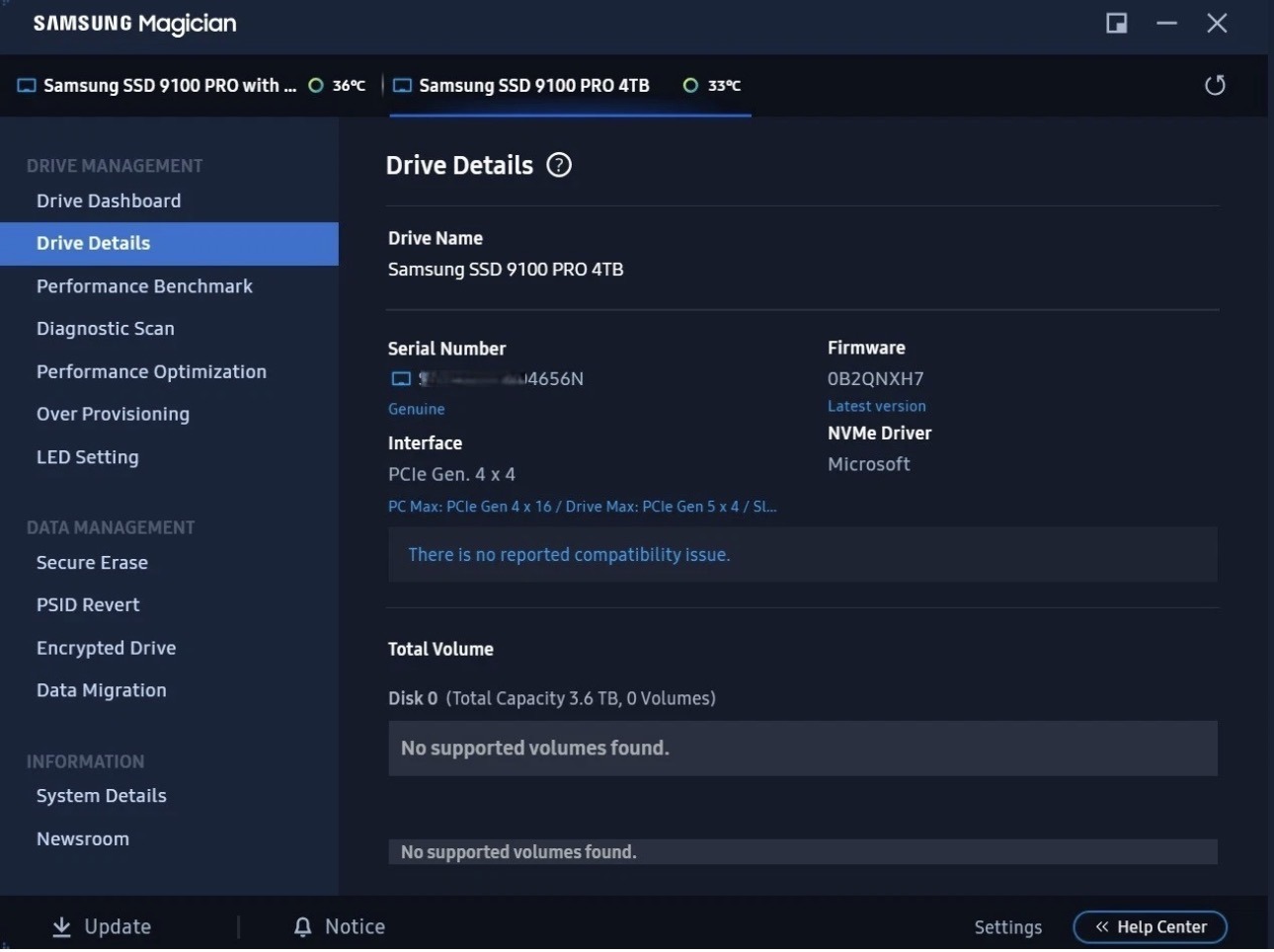Image resolution: width=1274 pixels, height=952 pixels.
Task: Click drive icon beside the serial number
Action: [x=401, y=379]
